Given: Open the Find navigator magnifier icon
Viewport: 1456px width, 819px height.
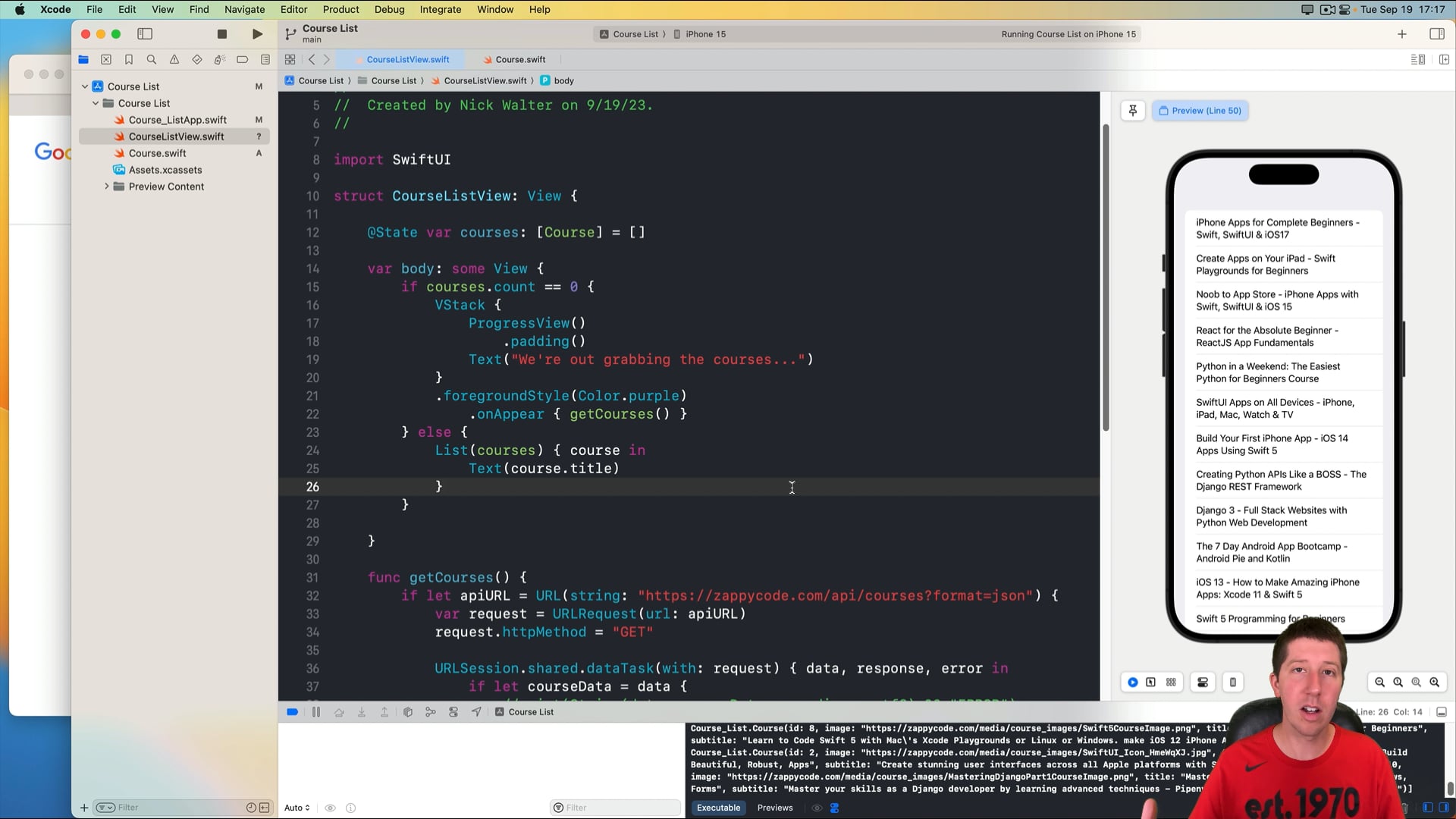Looking at the screenshot, I should (x=152, y=59).
